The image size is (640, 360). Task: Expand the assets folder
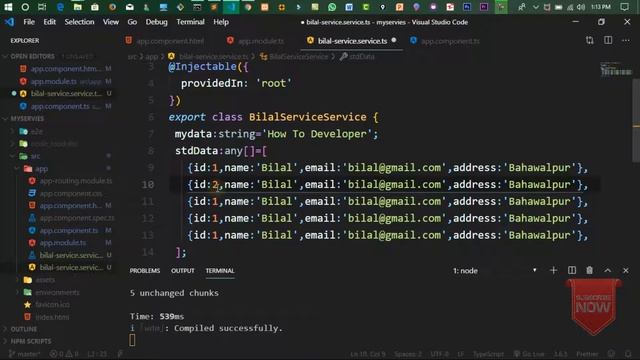pos(45,280)
